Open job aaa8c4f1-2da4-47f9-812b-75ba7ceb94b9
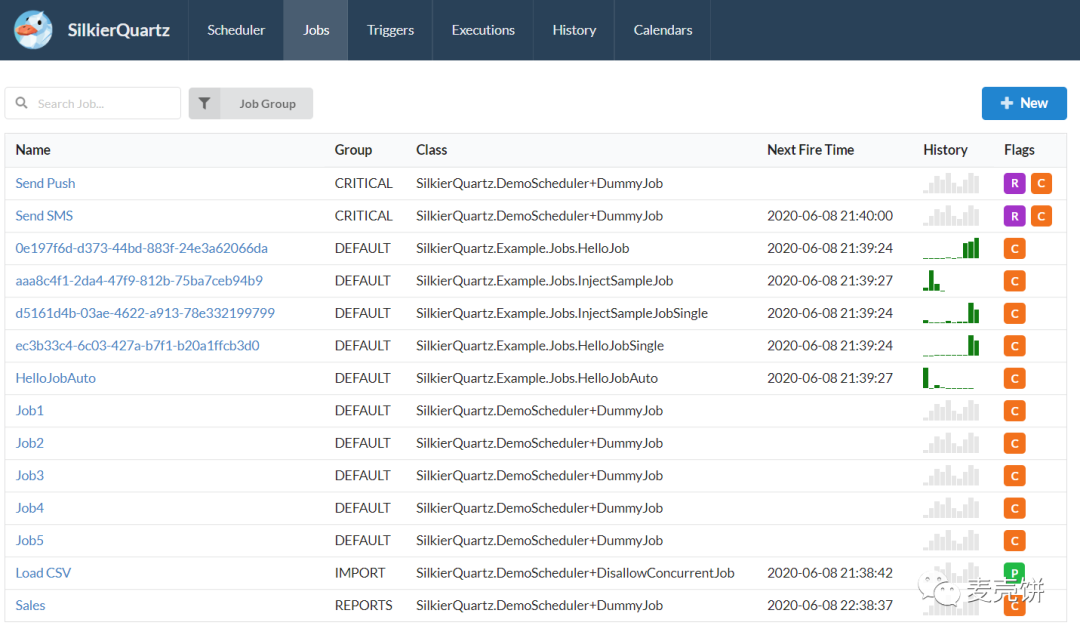Screen dimensions: 1080x638 click(x=139, y=280)
